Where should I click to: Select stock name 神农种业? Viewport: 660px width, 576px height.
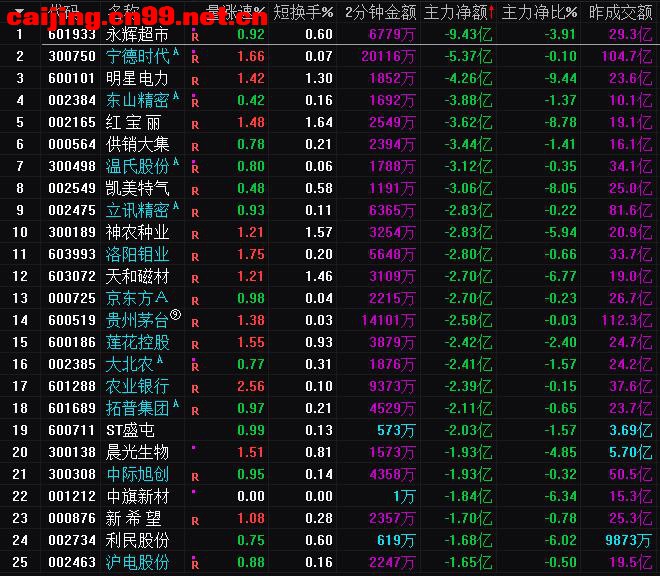137,232
